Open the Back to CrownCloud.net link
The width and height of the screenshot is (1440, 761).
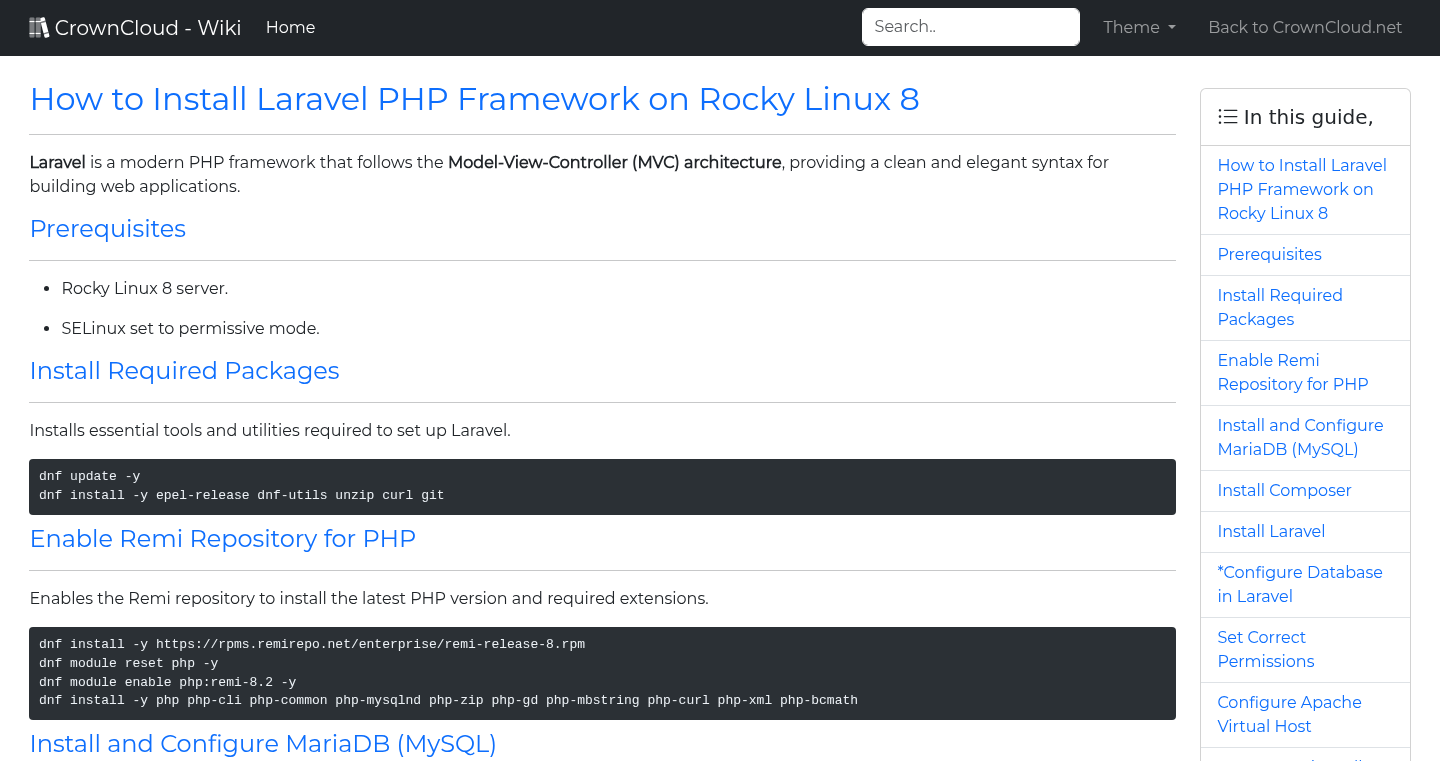1305,28
